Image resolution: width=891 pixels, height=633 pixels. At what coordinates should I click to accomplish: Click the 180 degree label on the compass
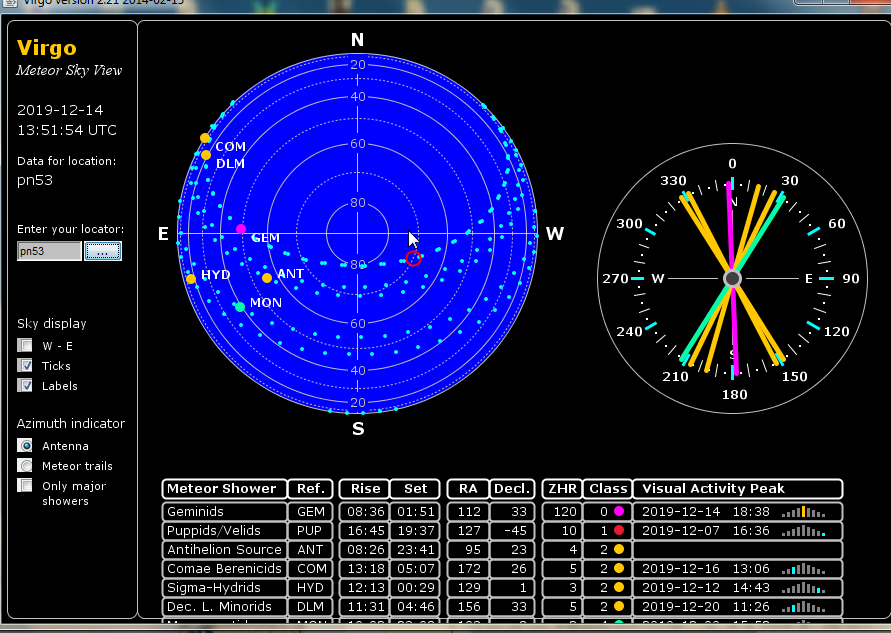pos(734,394)
